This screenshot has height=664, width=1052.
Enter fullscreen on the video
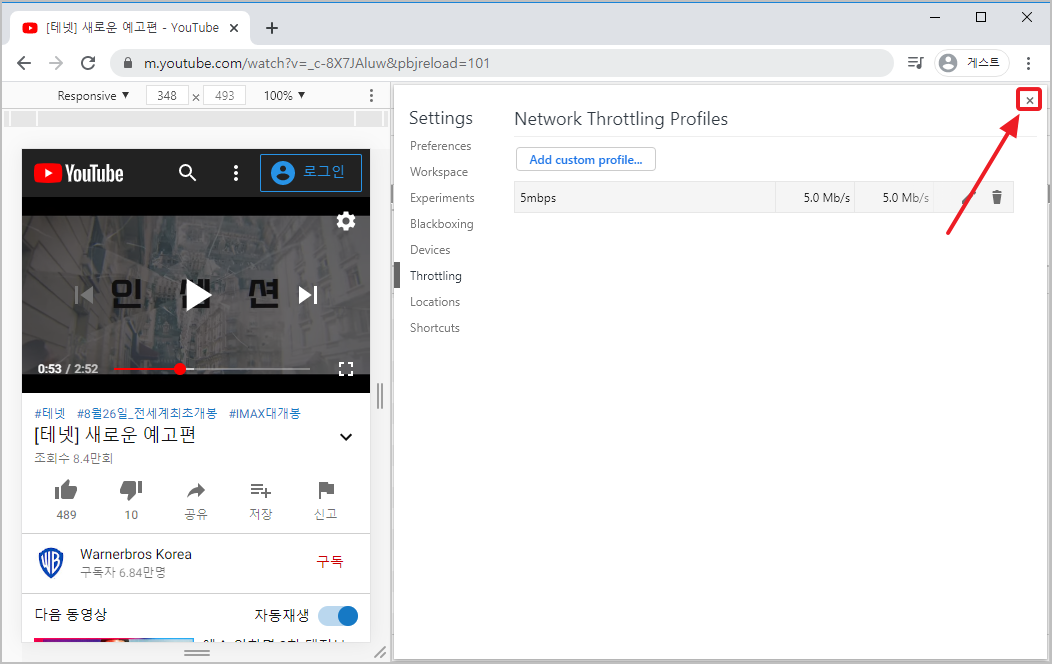tap(346, 369)
